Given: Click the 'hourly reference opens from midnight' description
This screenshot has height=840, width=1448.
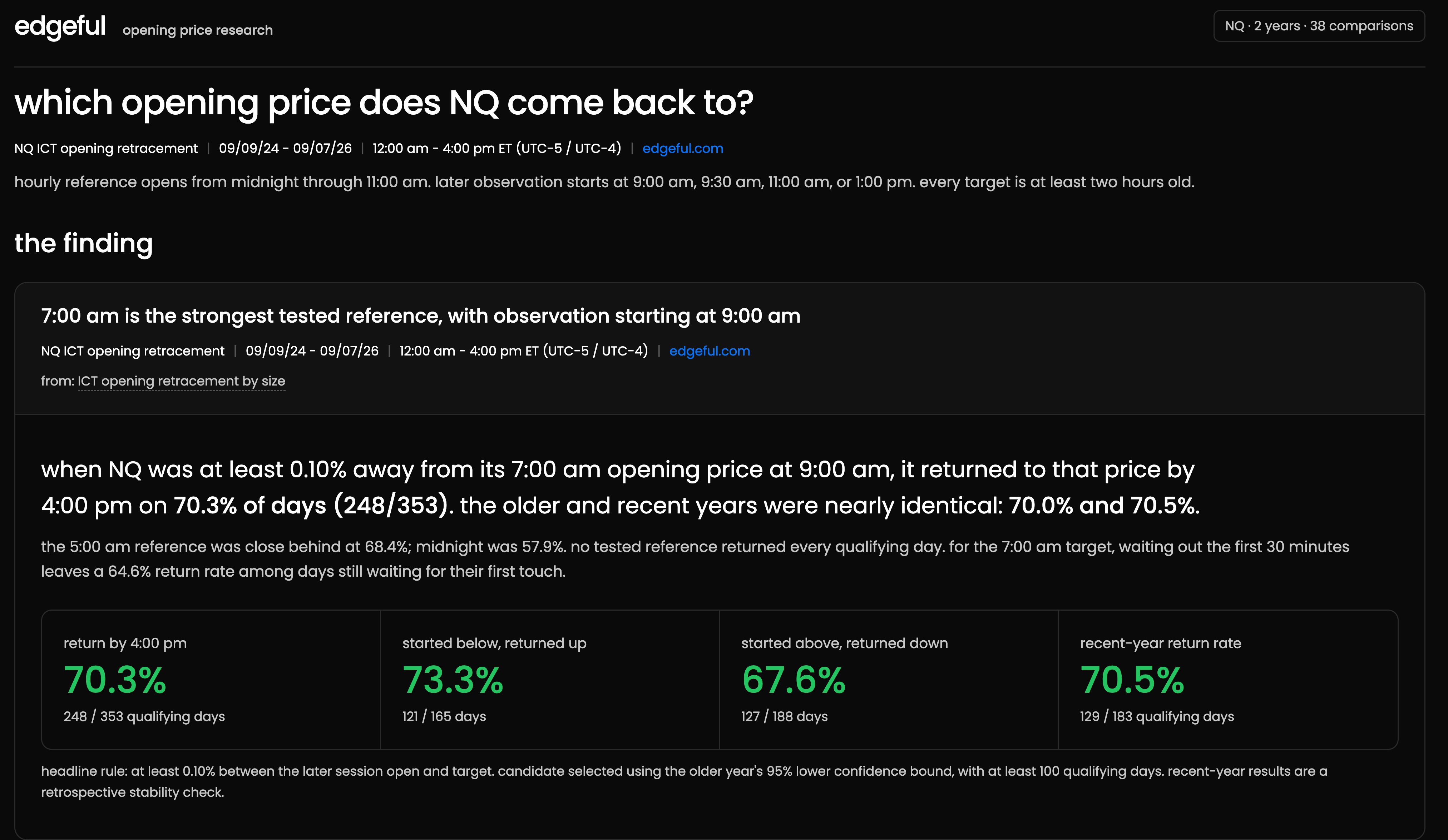Looking at the screenshot, I should 604,182.
